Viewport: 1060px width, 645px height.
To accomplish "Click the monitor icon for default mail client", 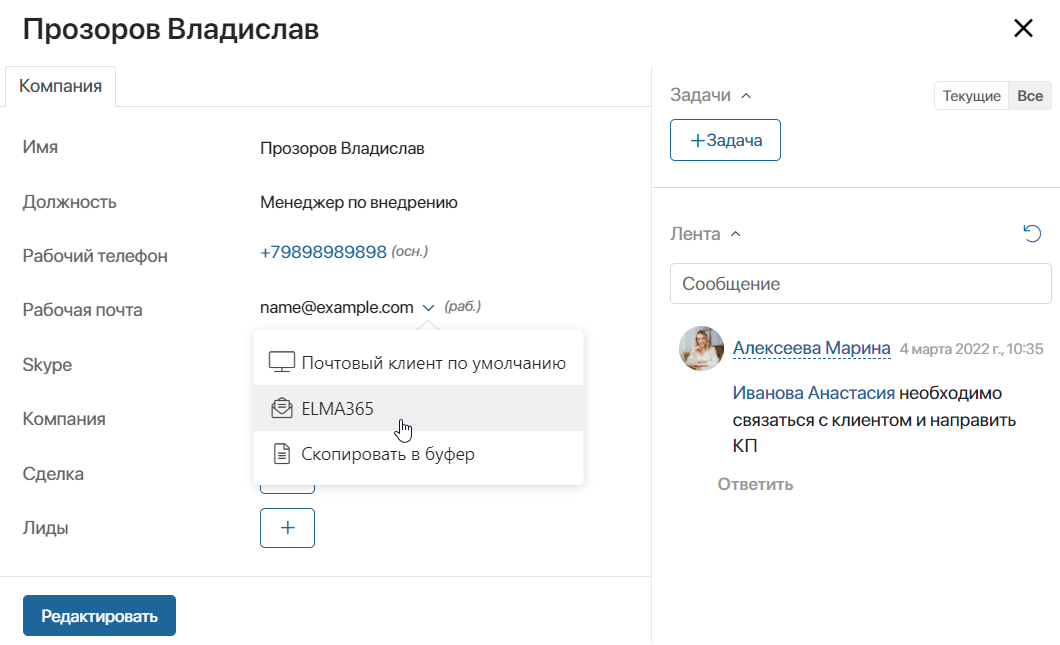I will (x=281, y=362).
